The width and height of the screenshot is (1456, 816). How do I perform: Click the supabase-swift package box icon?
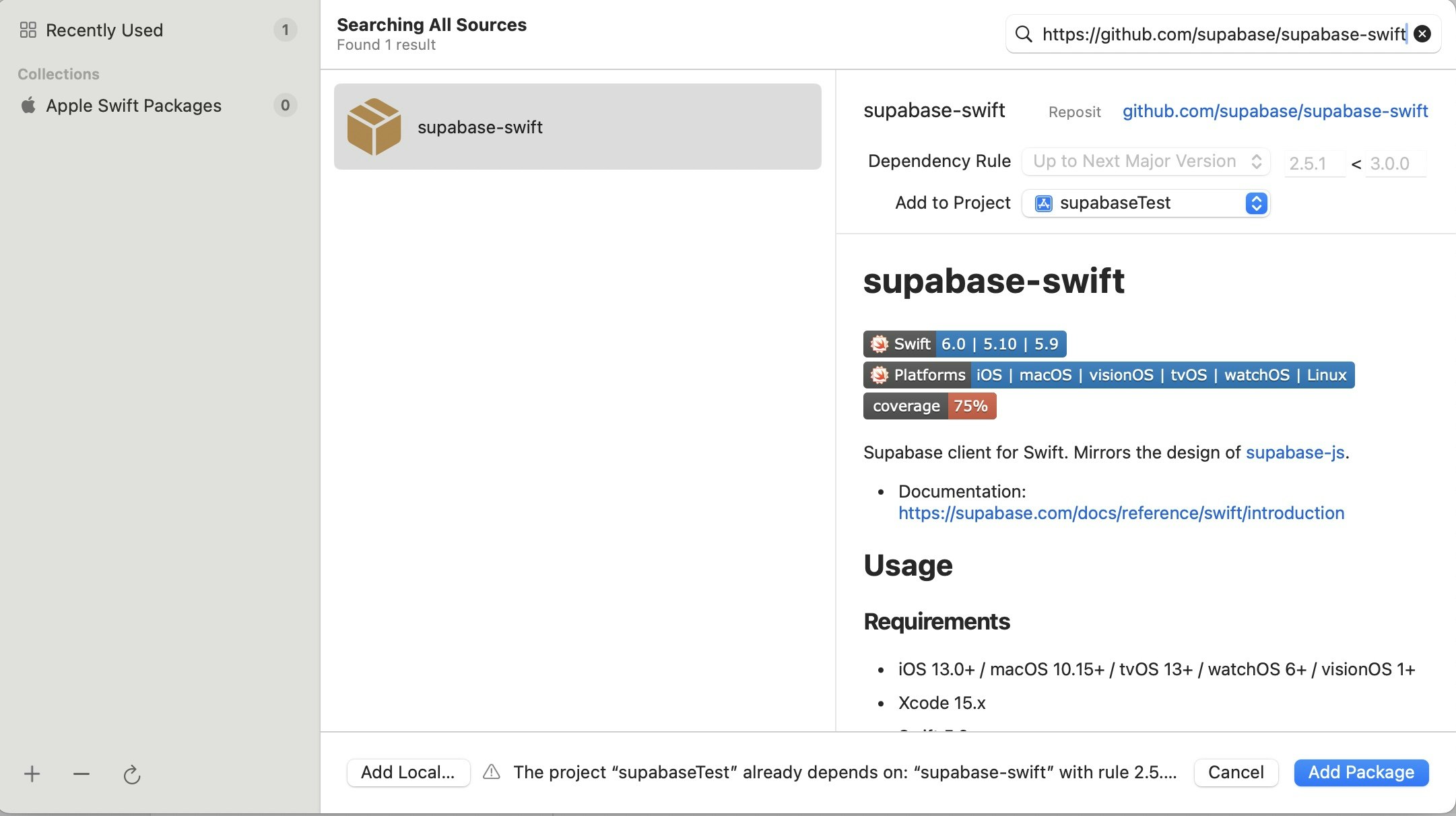(x=374, y=127)
